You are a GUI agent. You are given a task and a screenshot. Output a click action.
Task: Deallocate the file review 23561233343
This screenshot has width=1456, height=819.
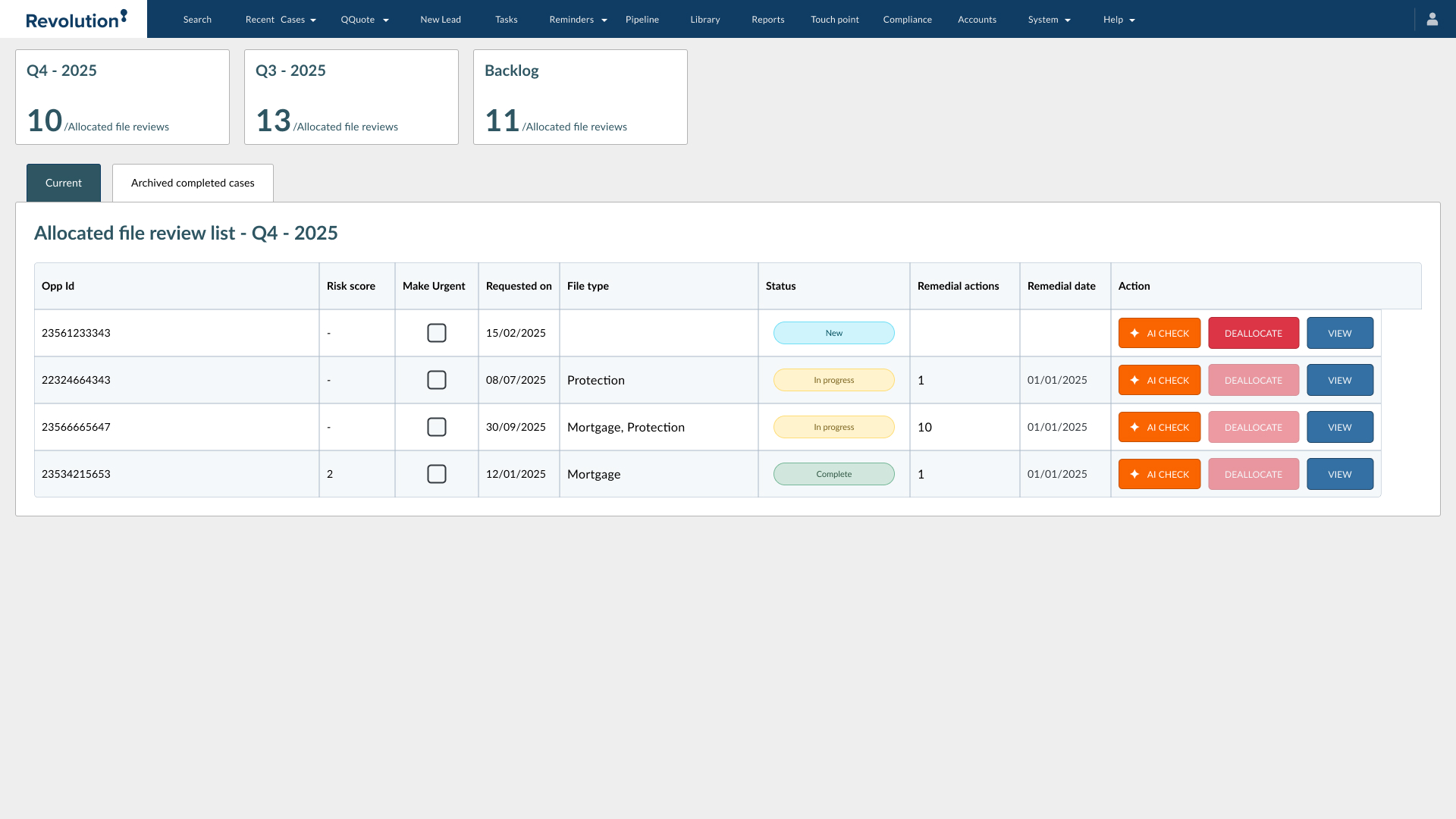pyautogui.click(x=1253, y=333)
